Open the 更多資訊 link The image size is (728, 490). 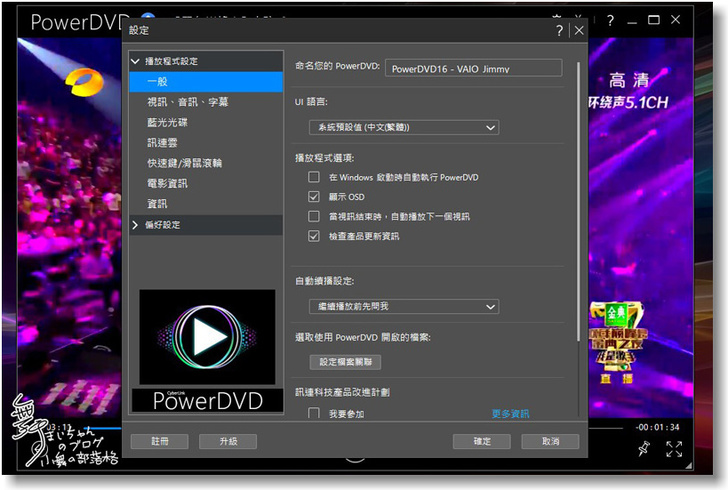(510, 413)
